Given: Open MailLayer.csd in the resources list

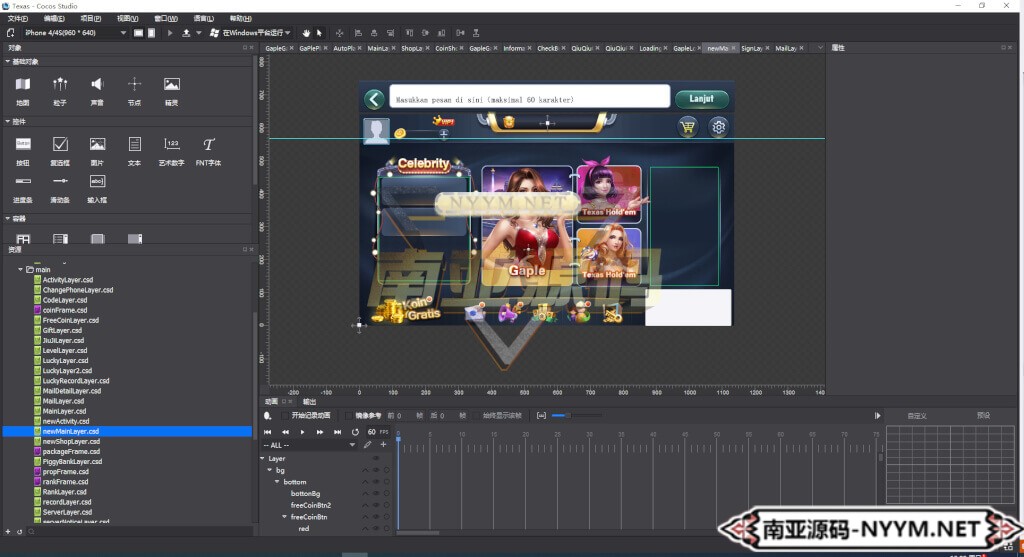Looking at the screenshot, I should [63, 401].
